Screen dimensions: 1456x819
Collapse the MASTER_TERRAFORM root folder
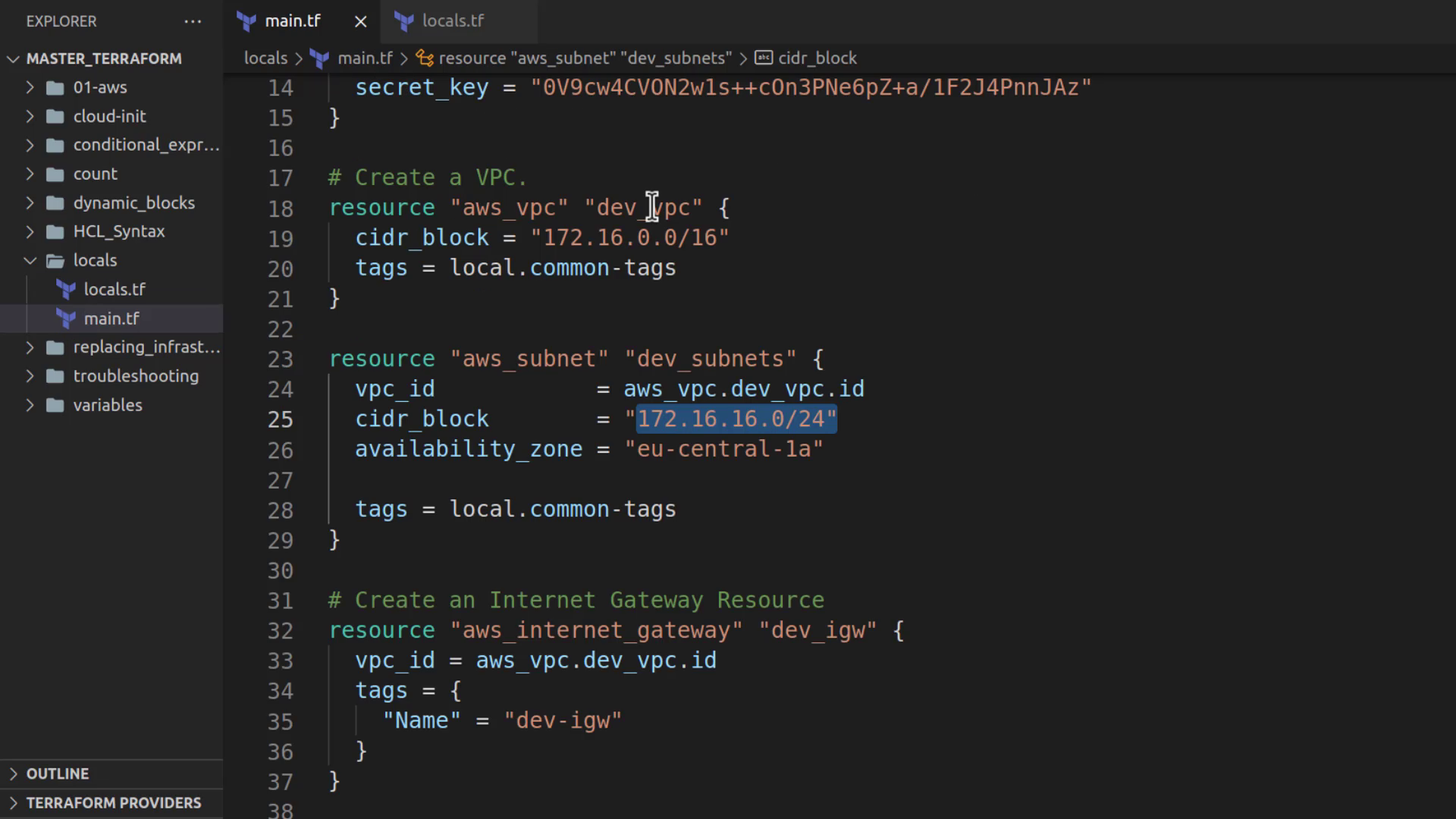point(13,58)
